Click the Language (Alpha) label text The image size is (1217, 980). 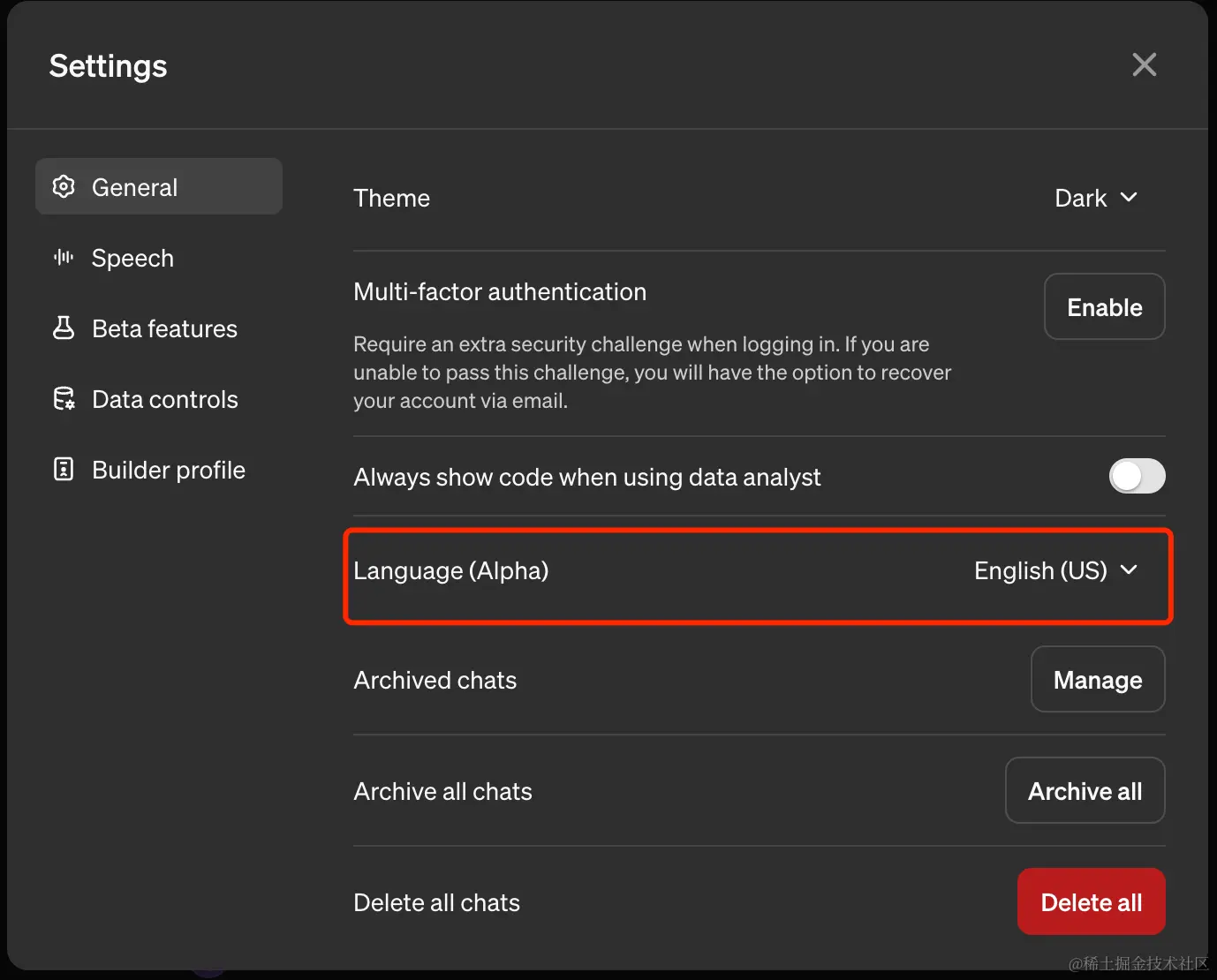[450, 570]
